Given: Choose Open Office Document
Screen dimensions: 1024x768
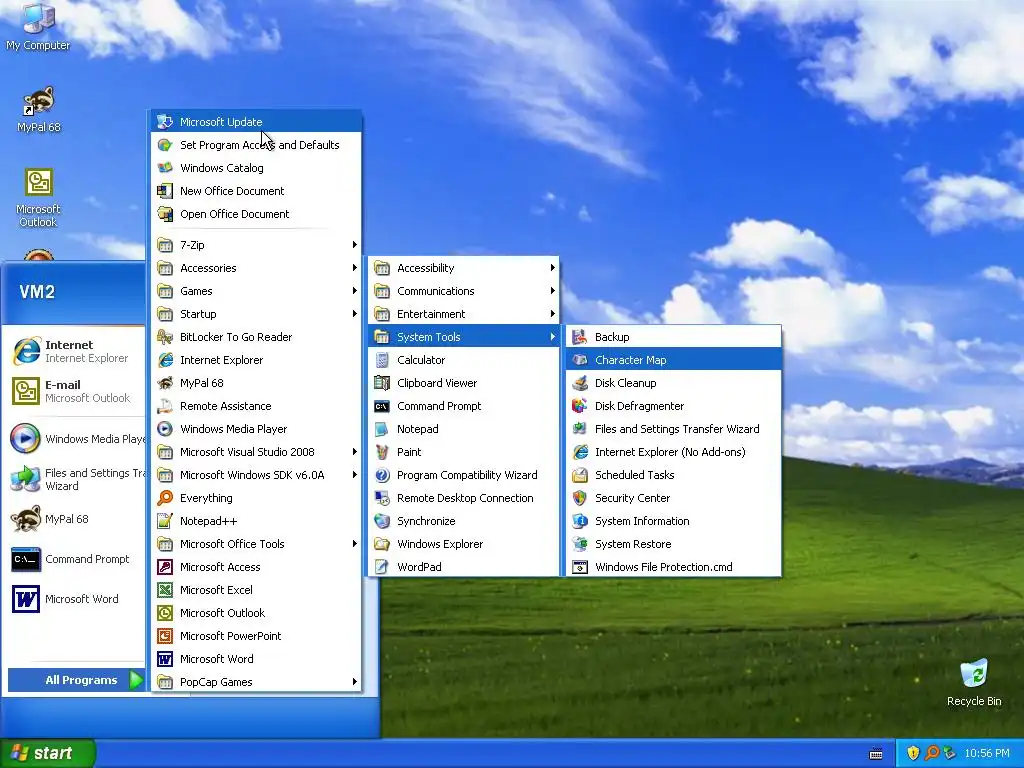Looking at the screenshot, I should 256,214.
